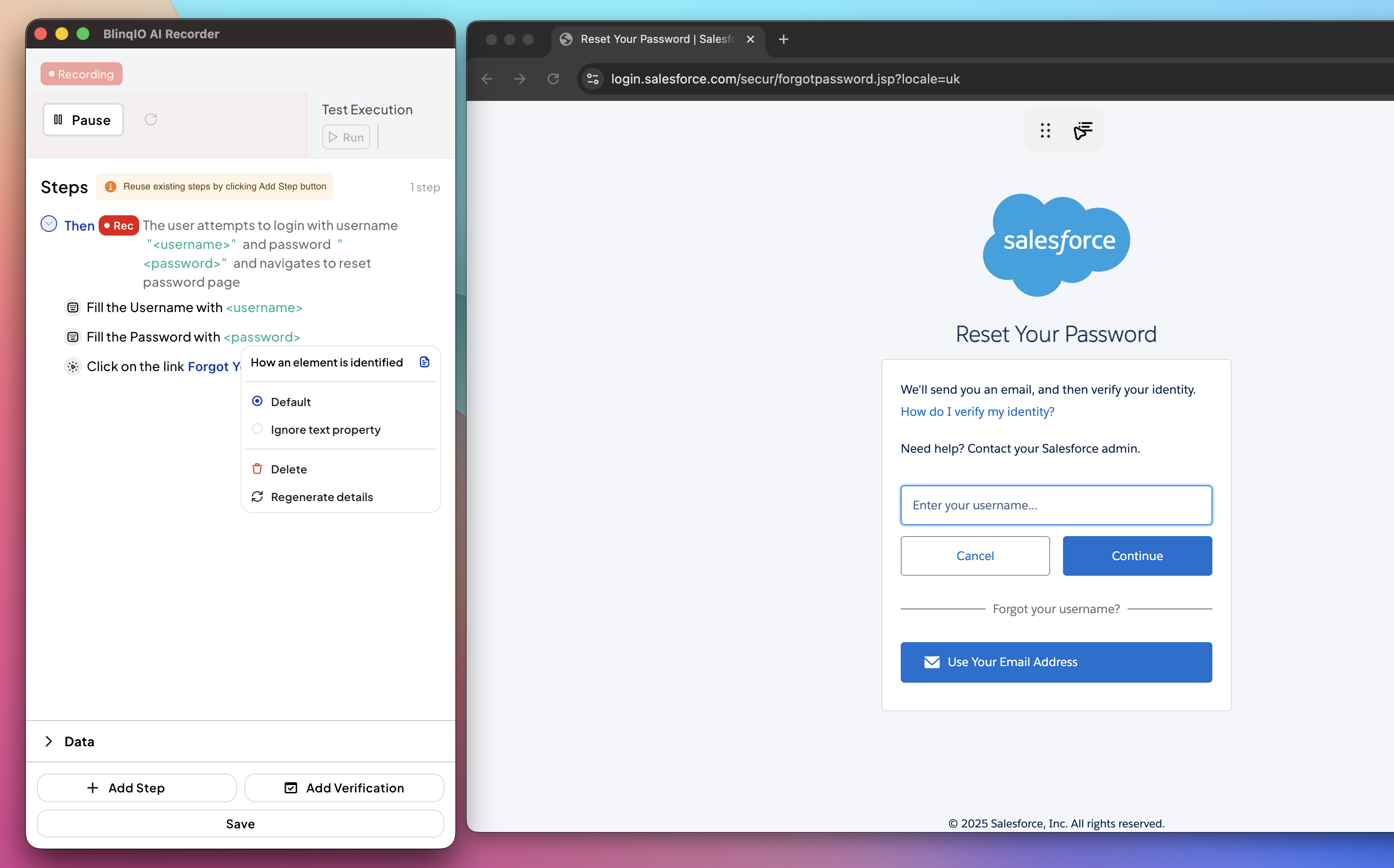Viewport: 1394px width, 868px height.
Task: Choose Regenerate details from the popup menu
Action: click(321, 496)
